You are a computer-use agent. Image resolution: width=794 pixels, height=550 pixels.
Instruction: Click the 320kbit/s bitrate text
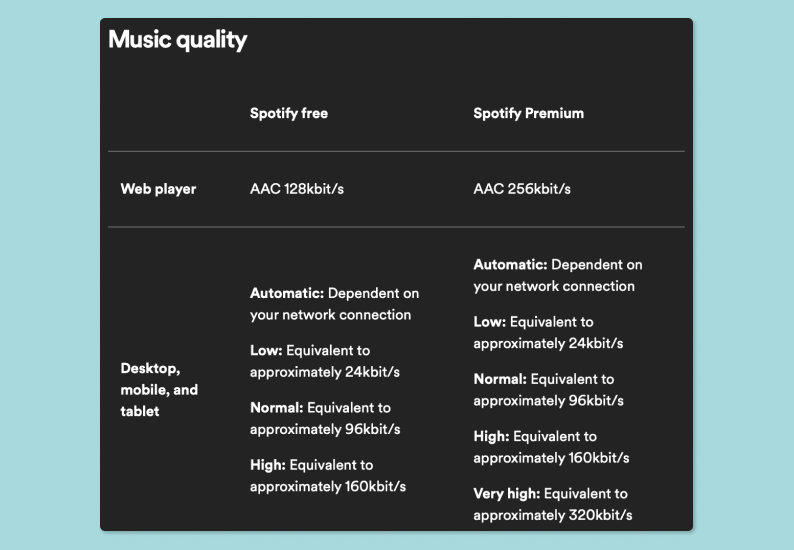[598, 515]
